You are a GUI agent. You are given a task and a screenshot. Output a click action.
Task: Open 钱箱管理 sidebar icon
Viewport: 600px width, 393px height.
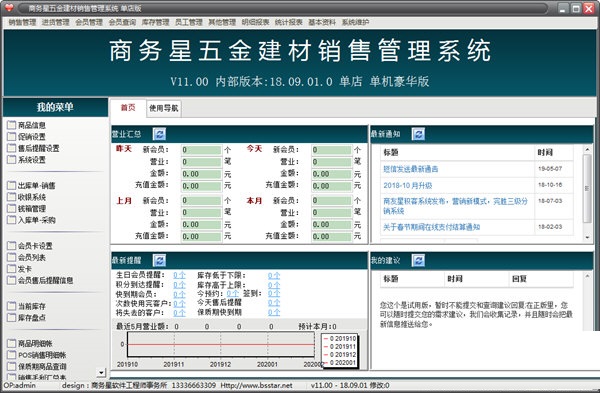pos(12,208)
